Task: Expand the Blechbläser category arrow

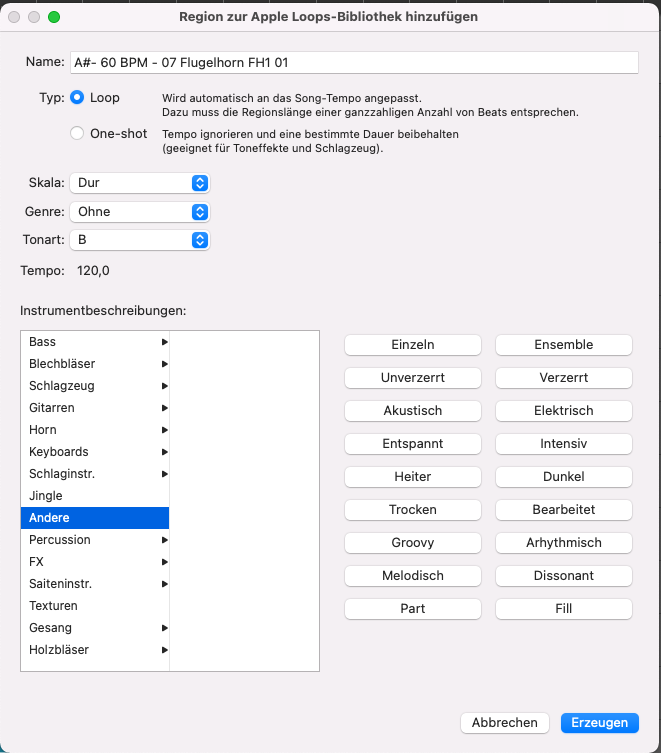Action: 164,364
